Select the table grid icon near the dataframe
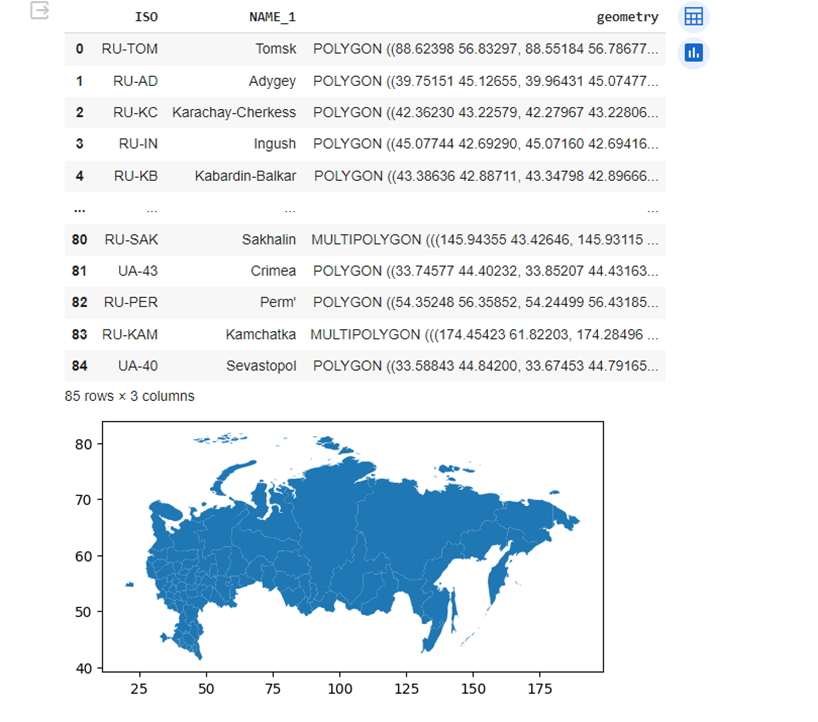The image size is (818, 722). (694, 16)
